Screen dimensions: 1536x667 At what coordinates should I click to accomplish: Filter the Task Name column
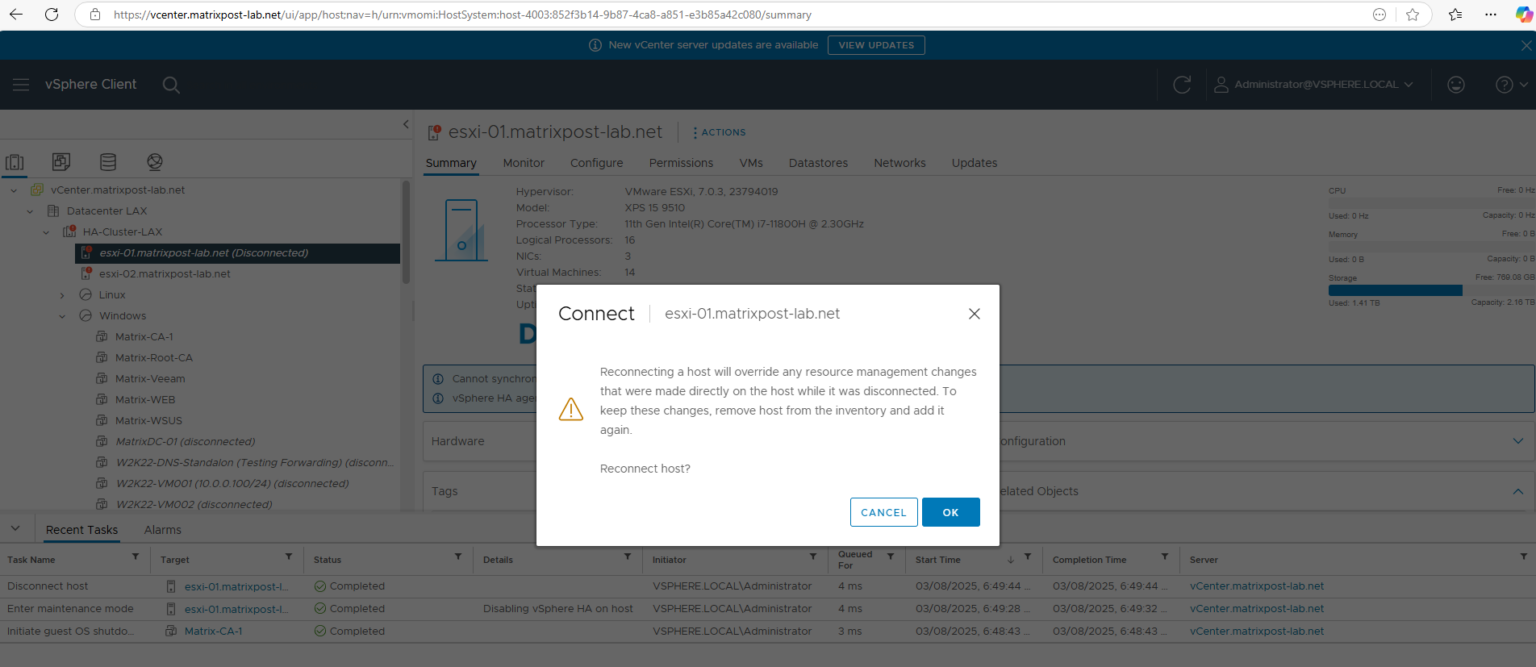tap(137, 559)
